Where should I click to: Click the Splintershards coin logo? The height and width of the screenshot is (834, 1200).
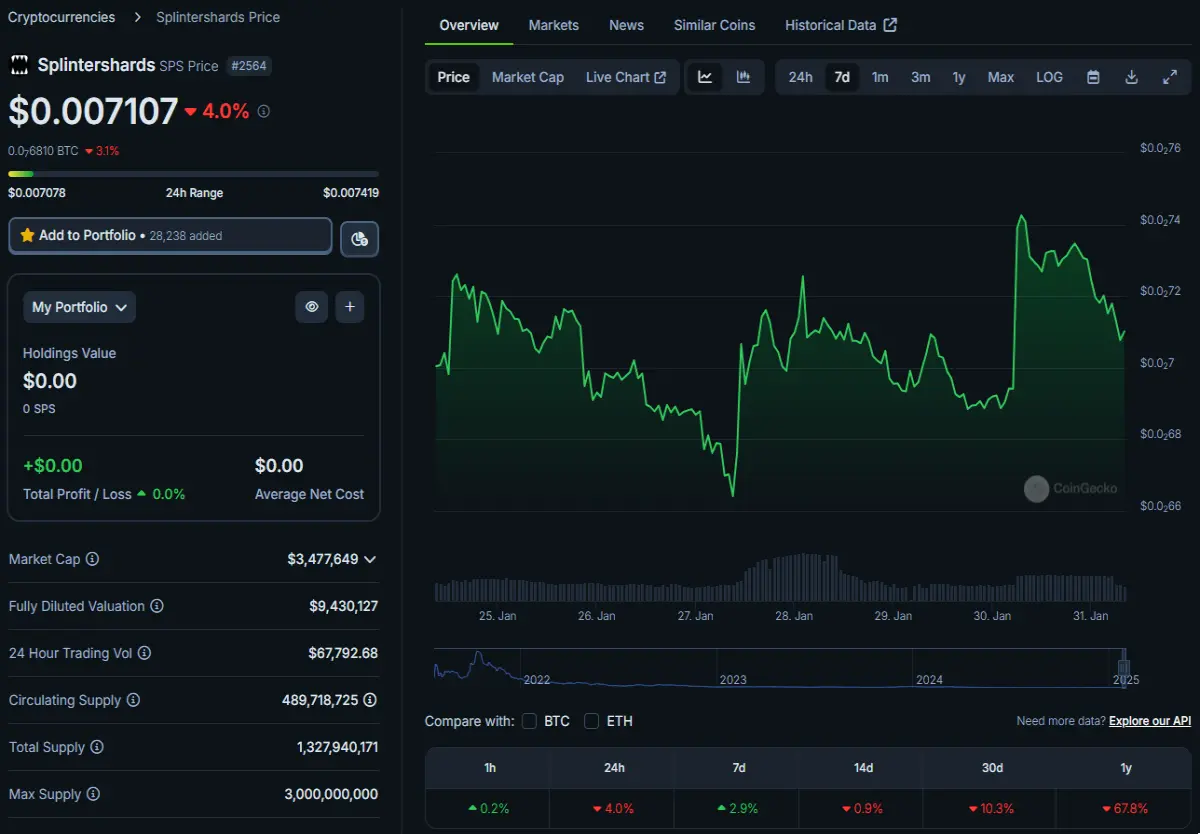[x=19, y=66]
